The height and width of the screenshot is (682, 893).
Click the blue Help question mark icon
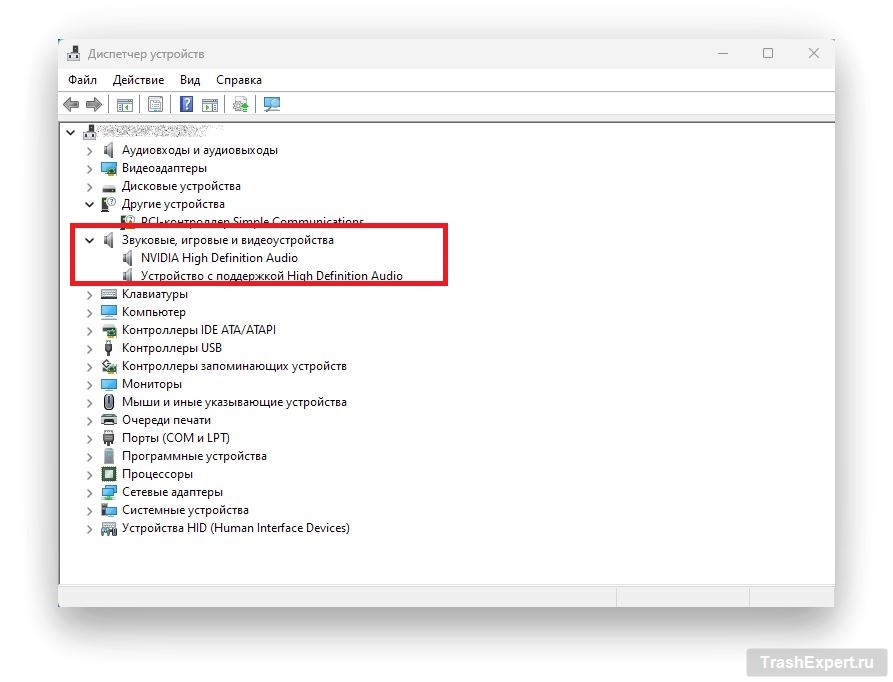pos(186,105)
